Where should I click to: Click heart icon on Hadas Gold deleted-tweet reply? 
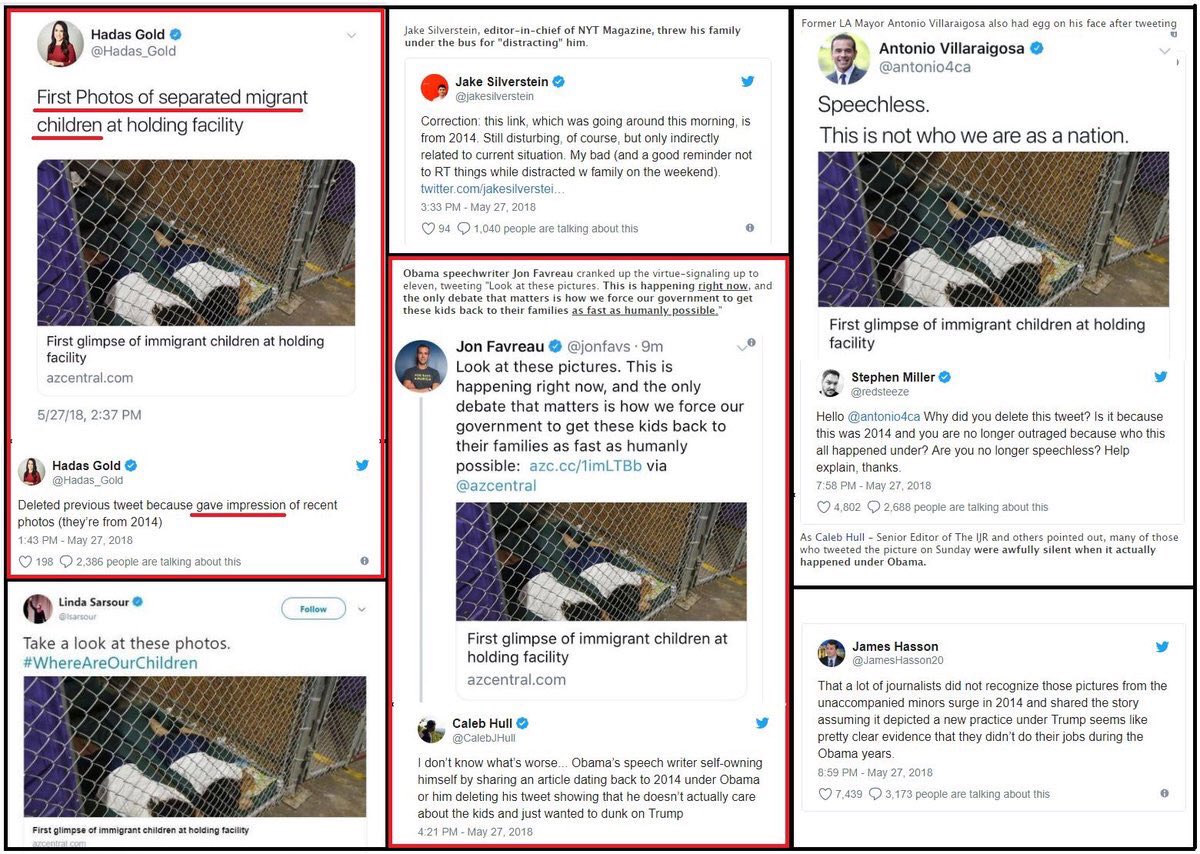point(26,561)
